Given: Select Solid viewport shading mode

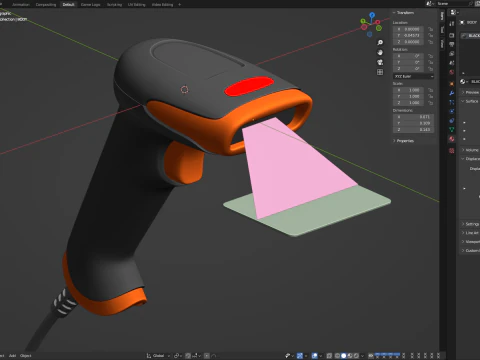Looking at the screenshot, I should pos(344,356).
